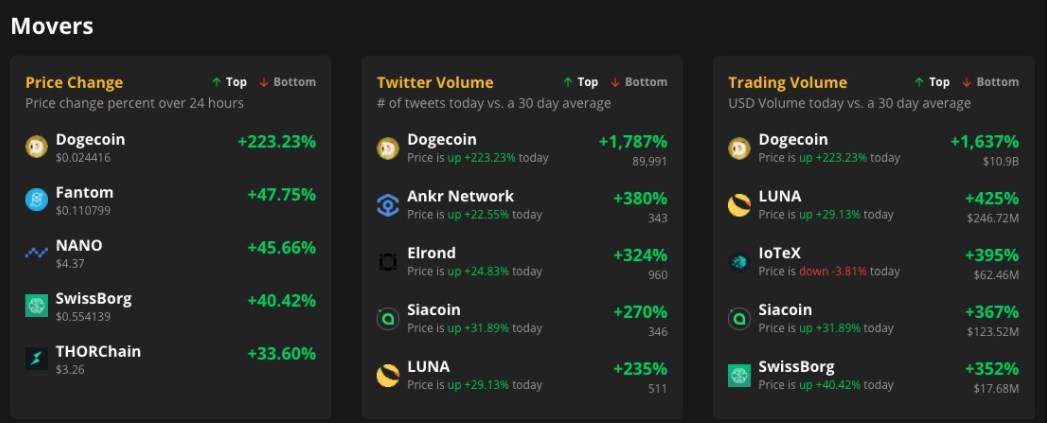Click the NANO coin icon
The image size is (1047, 423).
click(x=37, y=253)
